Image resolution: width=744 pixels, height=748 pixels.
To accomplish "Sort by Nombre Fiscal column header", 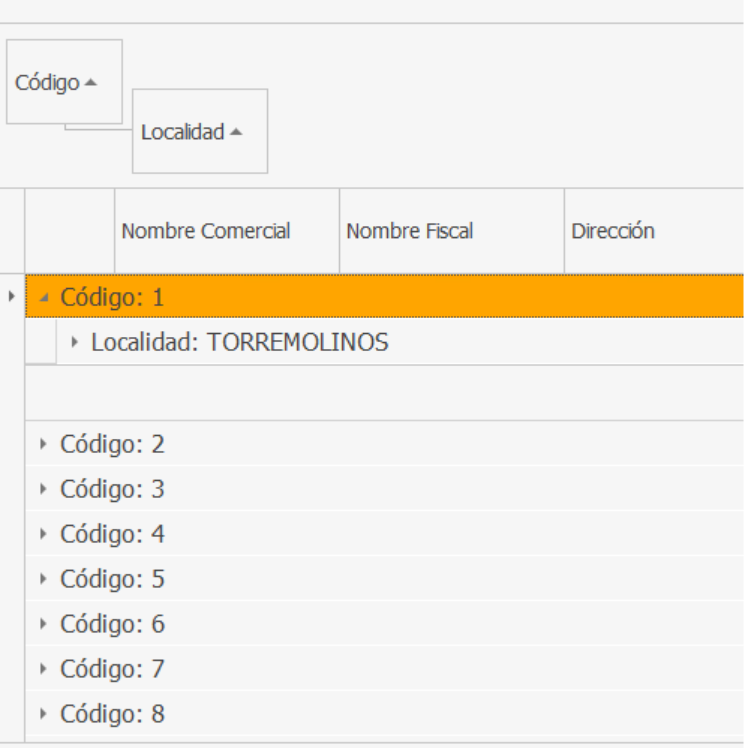I will 410,231.
